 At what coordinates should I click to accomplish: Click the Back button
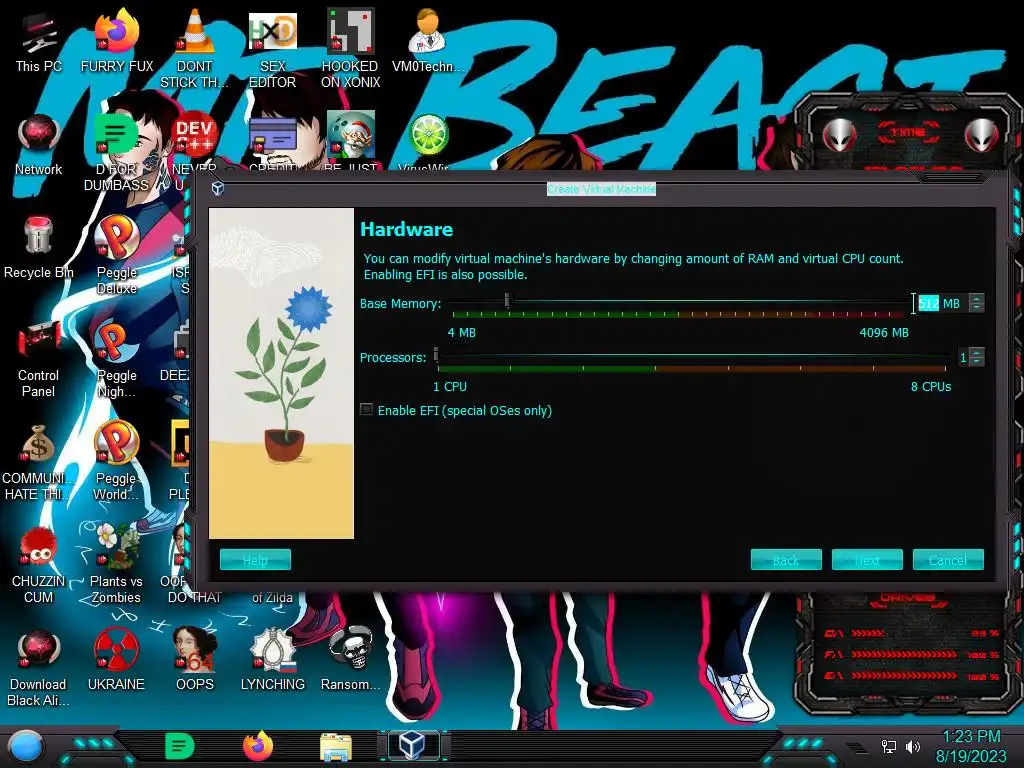[786, 560]
